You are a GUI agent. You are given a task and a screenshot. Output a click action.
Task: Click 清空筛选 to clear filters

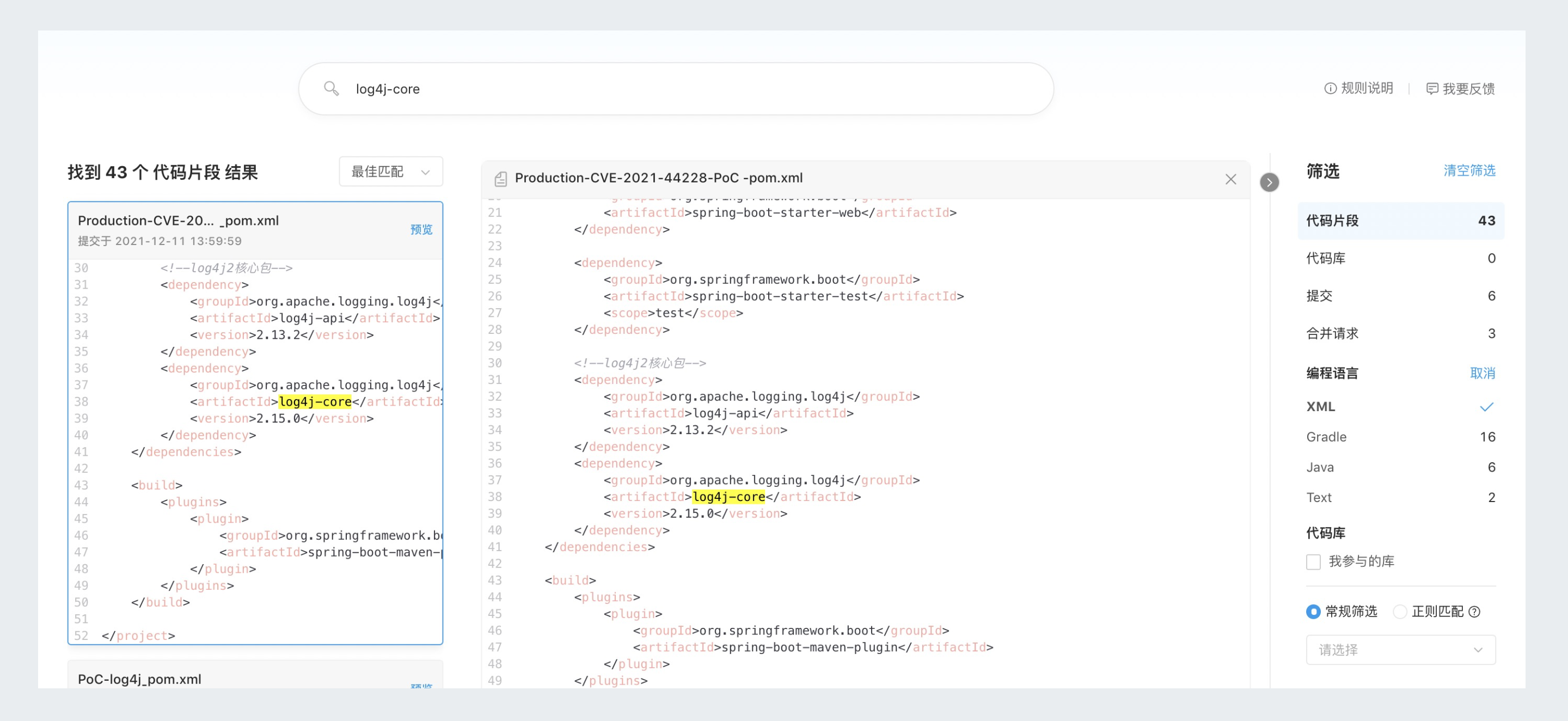click(x=1469, y=170)
